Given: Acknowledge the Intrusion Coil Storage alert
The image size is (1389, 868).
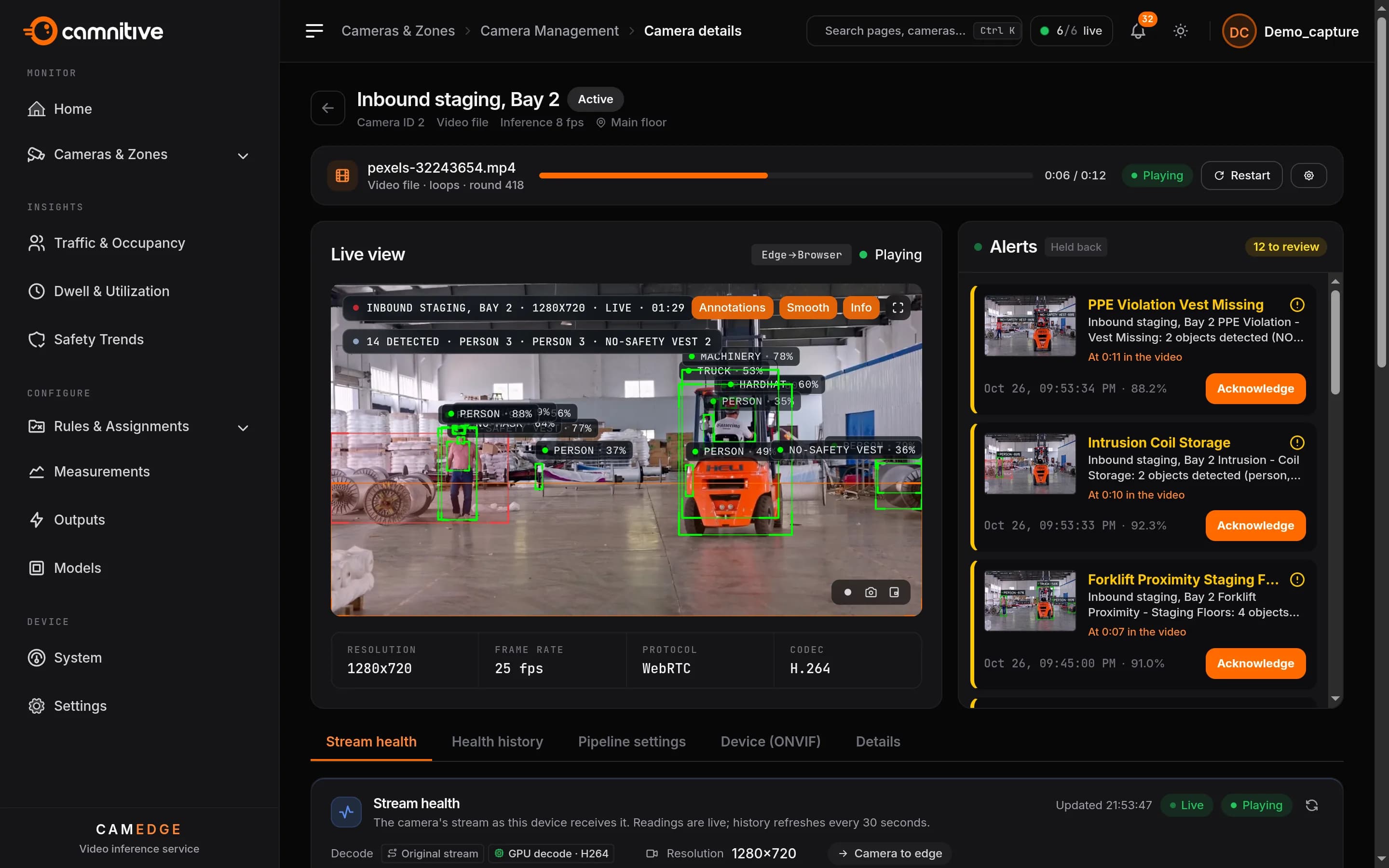Looking at the screenshot, I should click(x=1255, y=526).
